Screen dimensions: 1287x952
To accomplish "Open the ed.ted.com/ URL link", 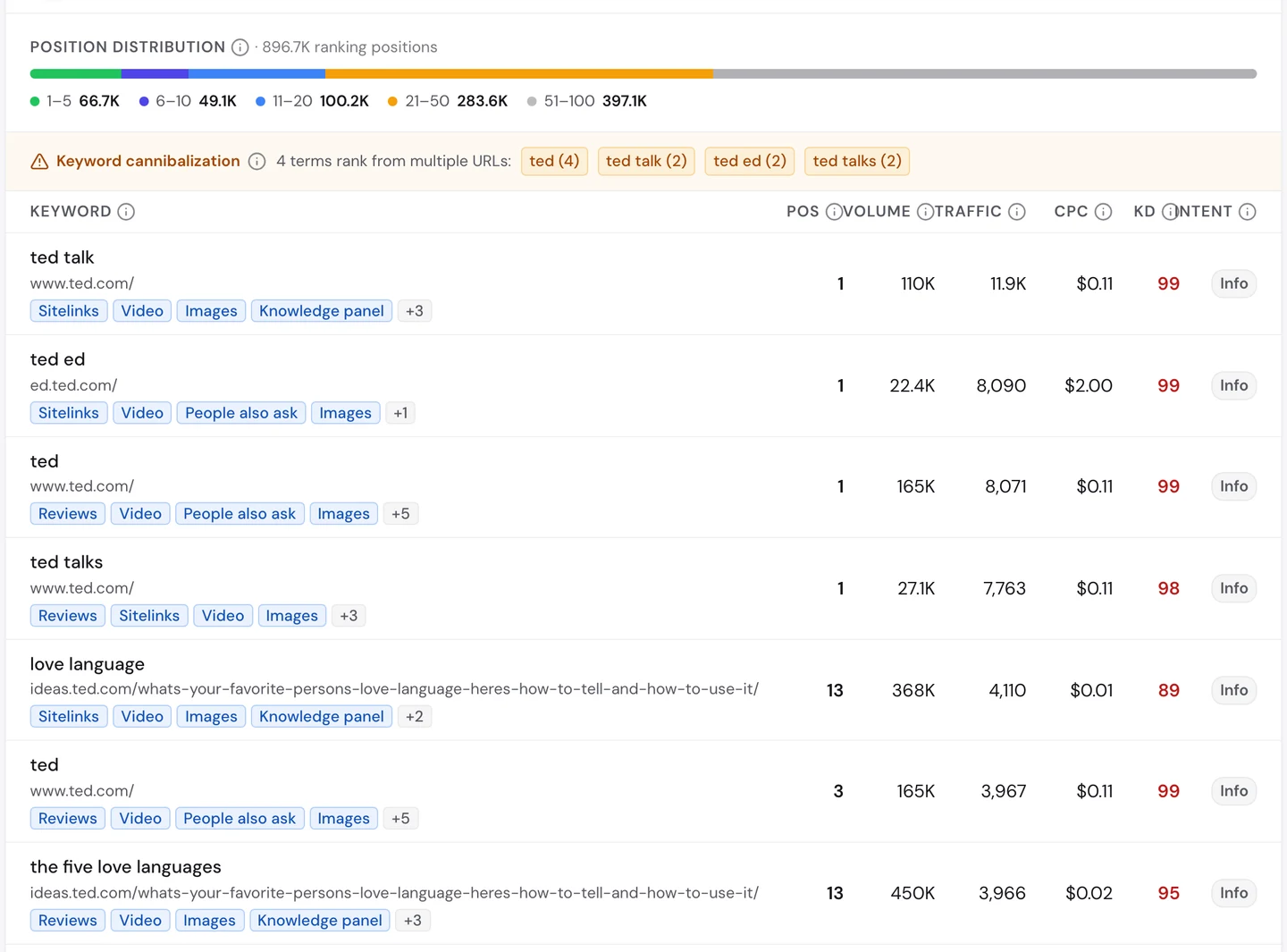I will pyautogui.click(x=74, y=385).
